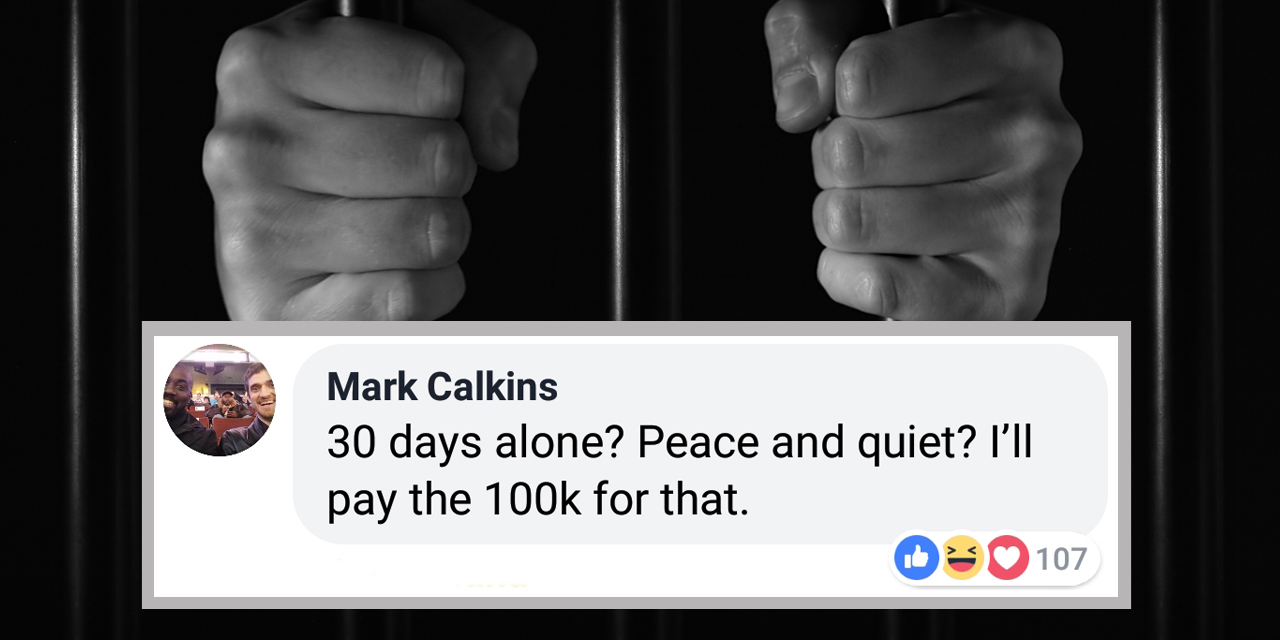Click the prison bar between the hands
The height and width of the screenshot is (640, 1280).
coord(617,160)
